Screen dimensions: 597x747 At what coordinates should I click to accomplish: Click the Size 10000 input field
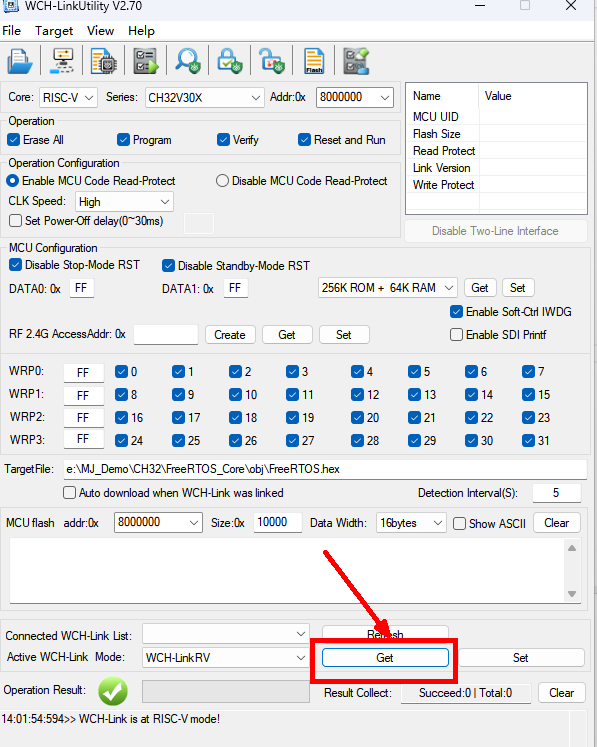278,523
